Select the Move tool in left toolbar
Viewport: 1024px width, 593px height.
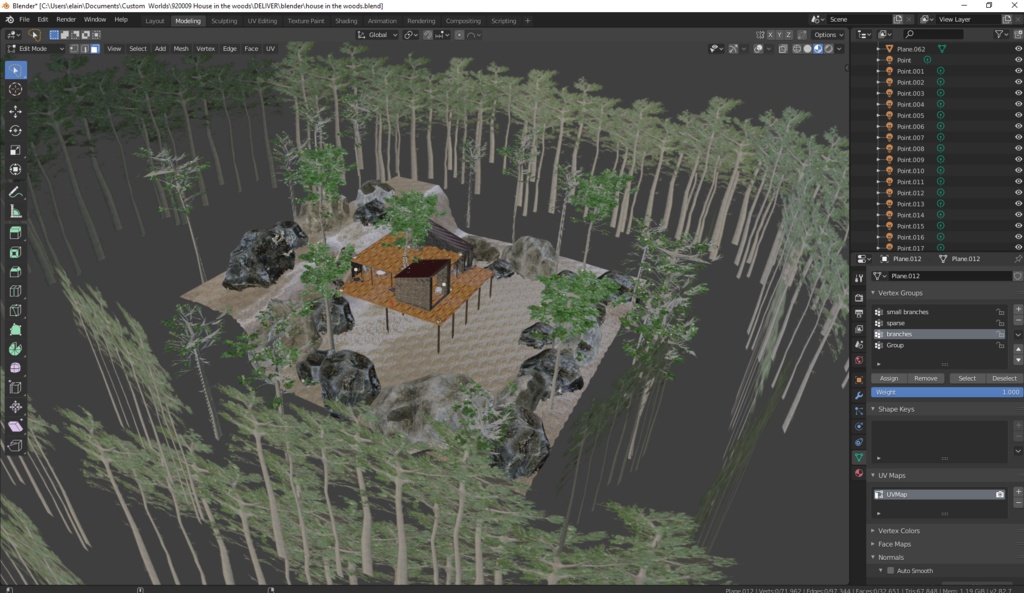tap(14, 112)
